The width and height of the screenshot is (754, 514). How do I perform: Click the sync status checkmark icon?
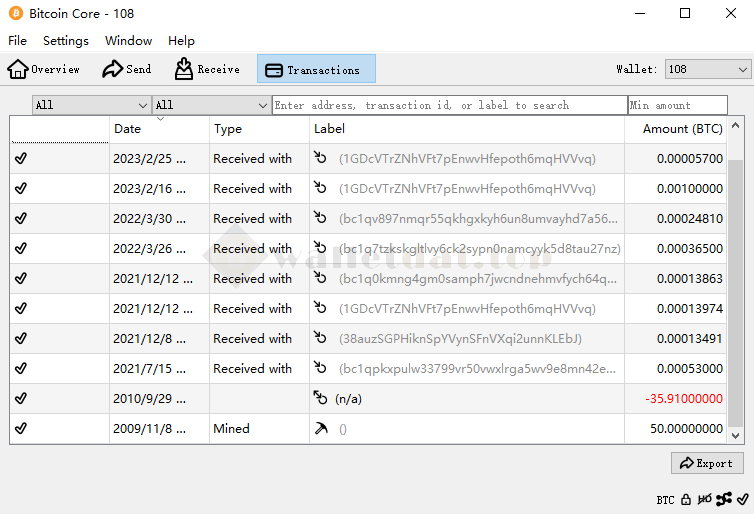point(742,499)
